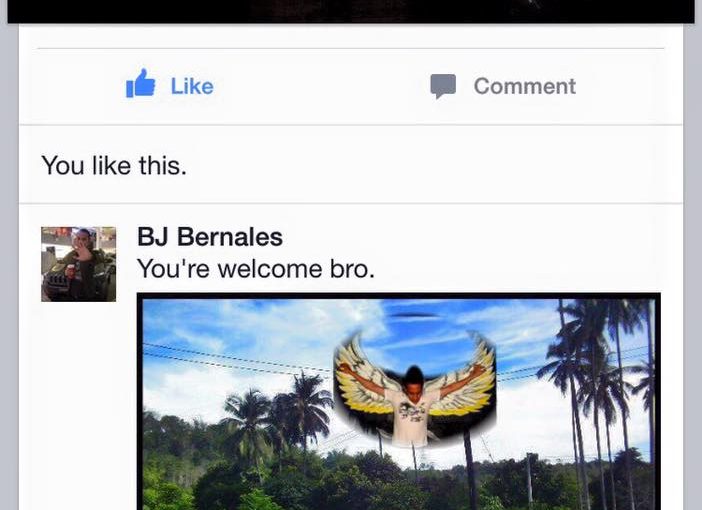
Task: Unlike the post via the Like label
Action: (192, 86)
